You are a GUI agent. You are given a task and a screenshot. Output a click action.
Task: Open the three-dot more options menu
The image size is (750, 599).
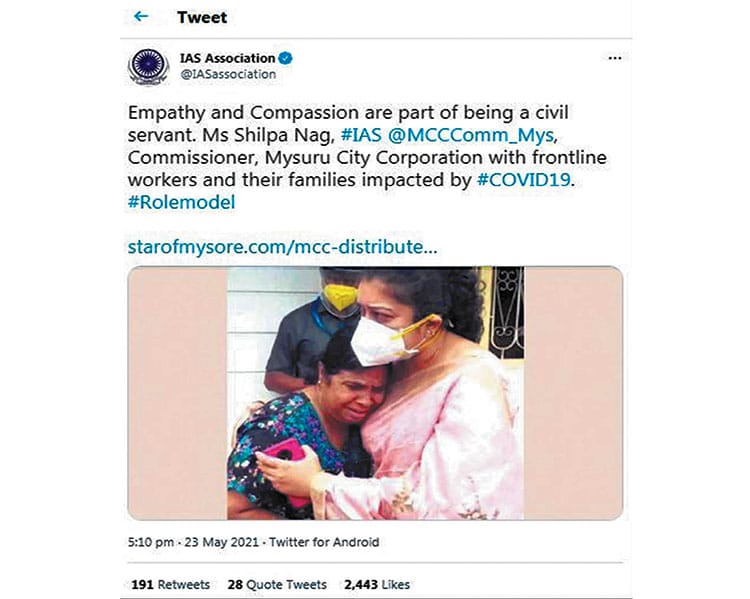tap(615, 58)
